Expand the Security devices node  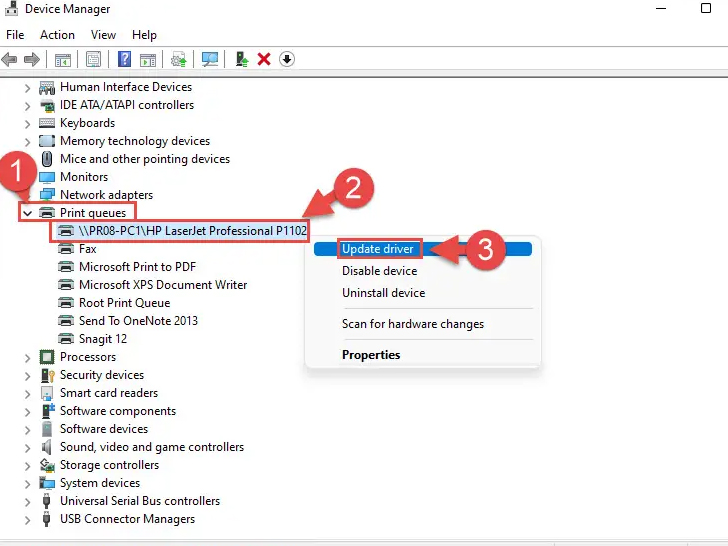click(27, 376)
